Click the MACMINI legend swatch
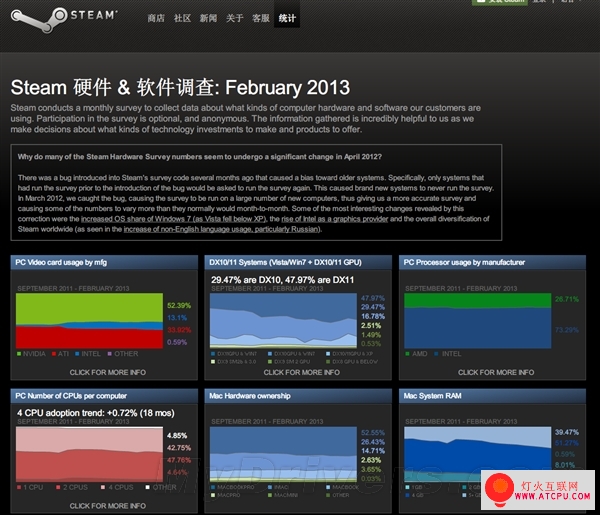 coord(270,495)
